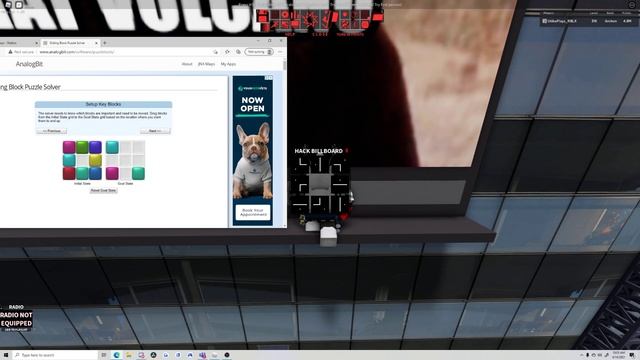
Task: Click the HACK BILLBOARD prompt in the game
Action: point(319,151)
